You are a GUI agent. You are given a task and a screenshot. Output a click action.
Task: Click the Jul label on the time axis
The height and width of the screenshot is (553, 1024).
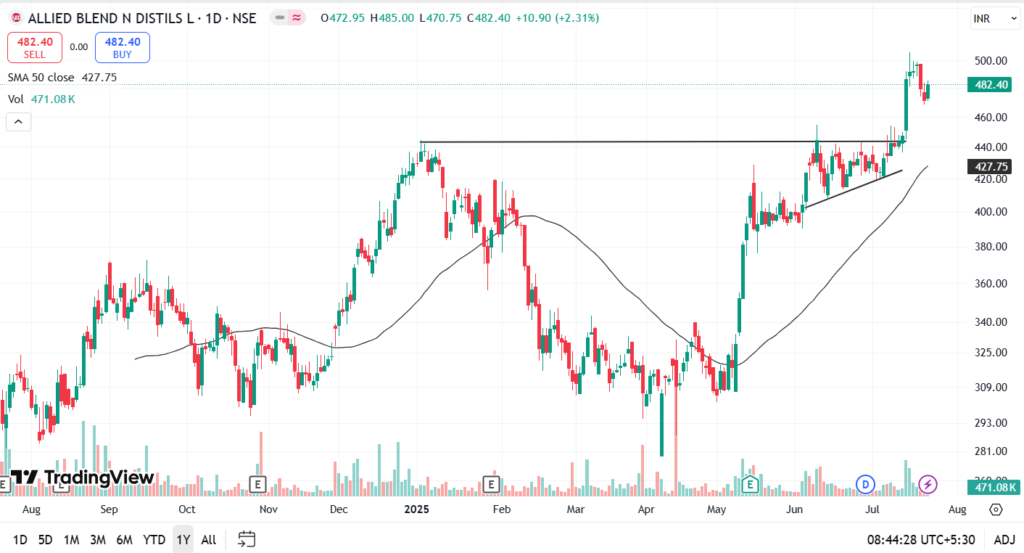click(872, 509)
